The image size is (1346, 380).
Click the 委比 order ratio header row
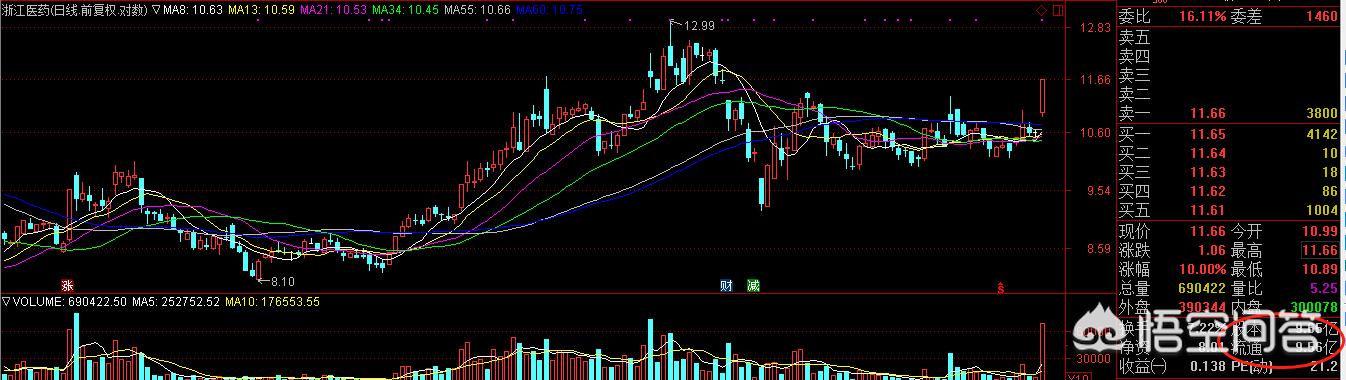click(1229, 16)
